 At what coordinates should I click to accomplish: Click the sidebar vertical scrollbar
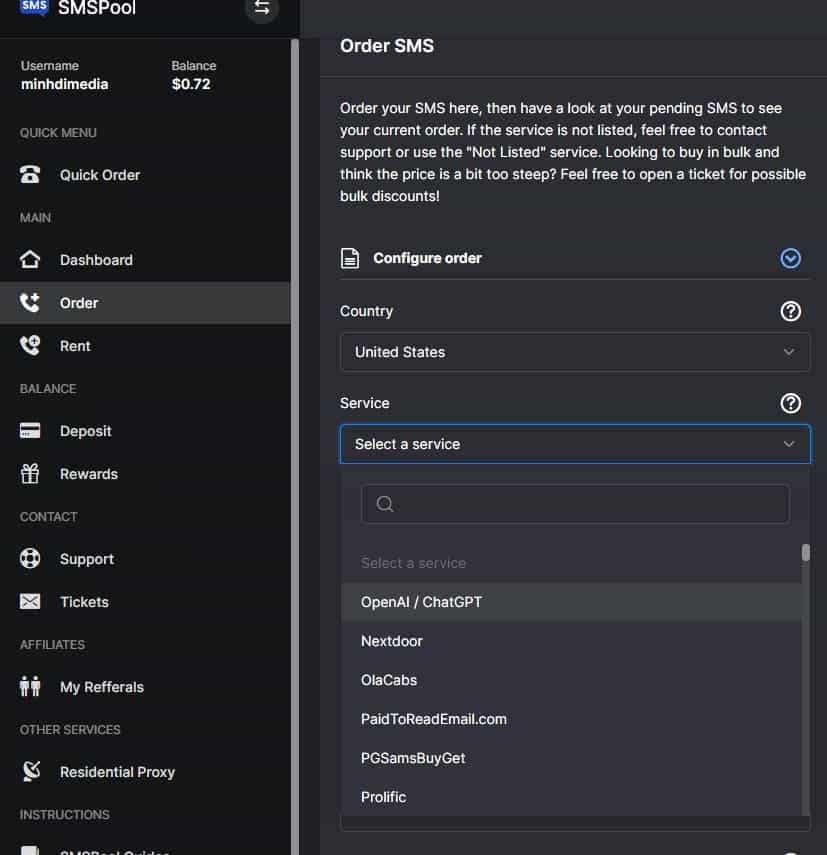(x=295, y=447)
